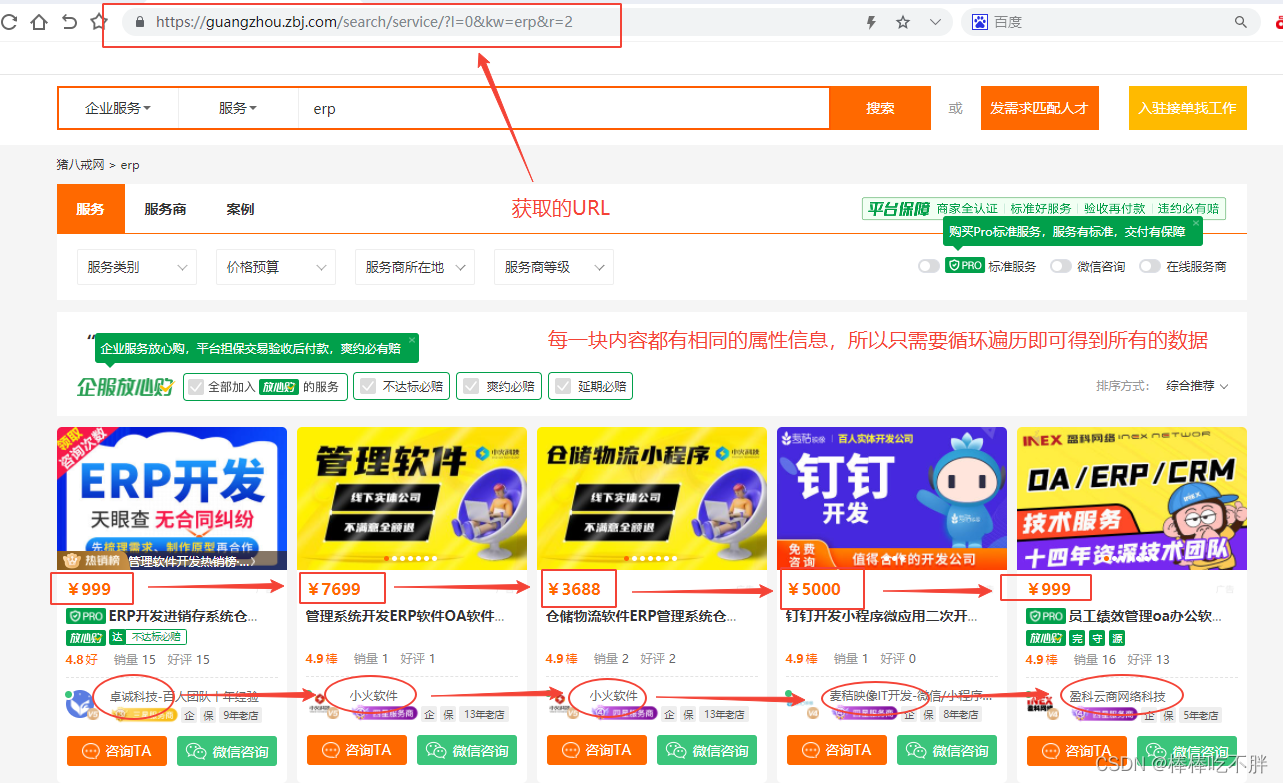
Task: Open the ERP开发 service thumbnail
Action: (x=172, y=498)
